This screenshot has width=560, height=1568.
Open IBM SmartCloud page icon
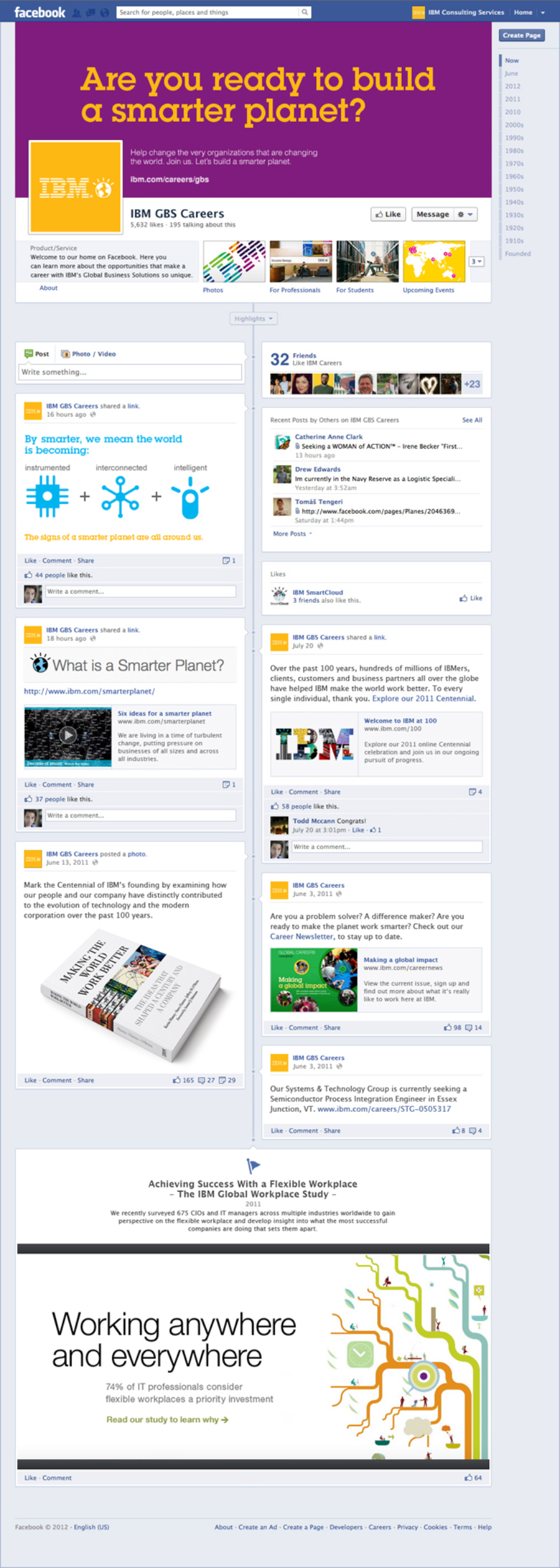point(279,596)
